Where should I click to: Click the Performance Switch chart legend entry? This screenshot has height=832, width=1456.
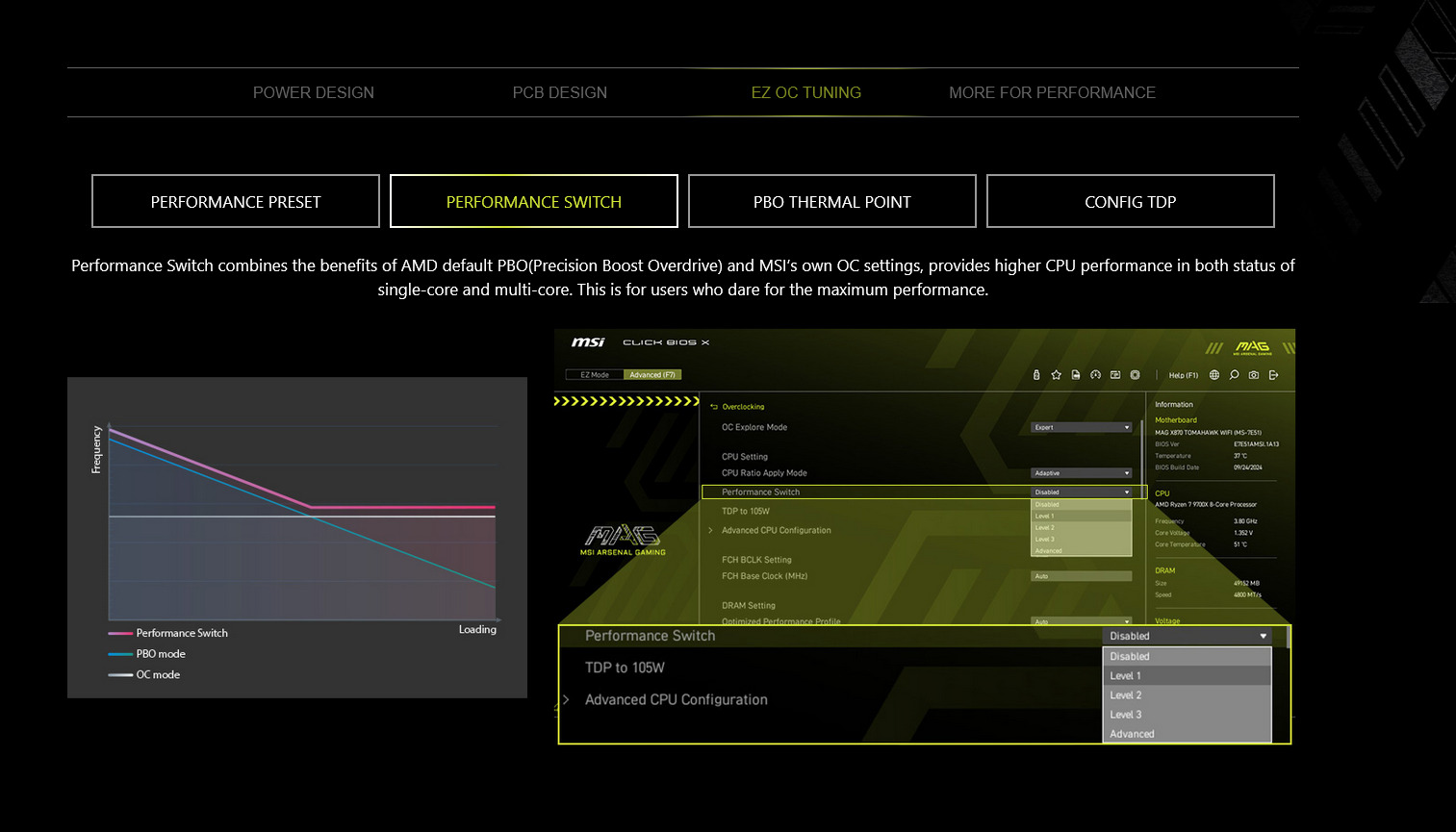click(x=168, y=633)
